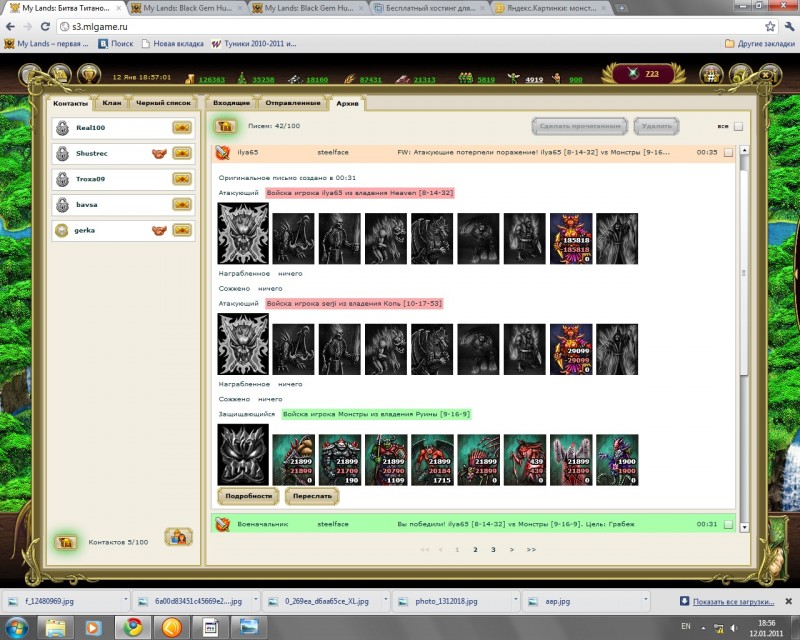Screen dimensions: 800x640
Task: Select the Архив mail tab
Action: (347, 104)
